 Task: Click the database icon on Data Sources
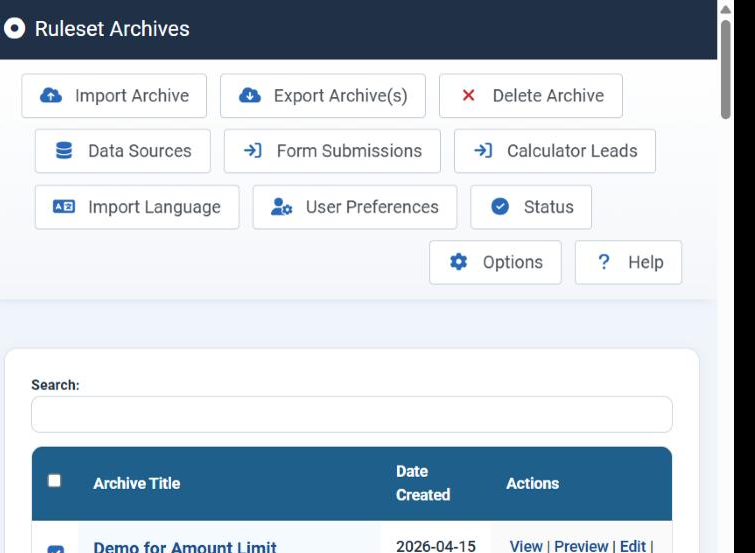(x=64, y=151)
